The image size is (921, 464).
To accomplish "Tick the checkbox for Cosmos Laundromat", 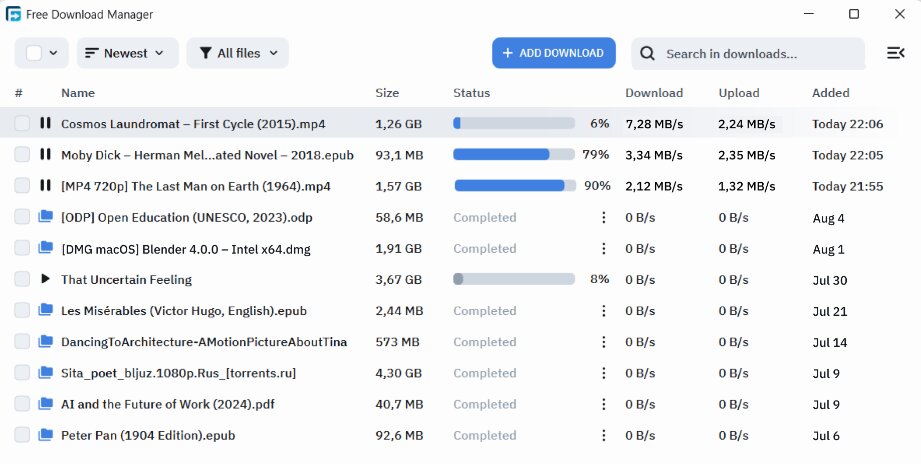I will (x=22, y=124).
